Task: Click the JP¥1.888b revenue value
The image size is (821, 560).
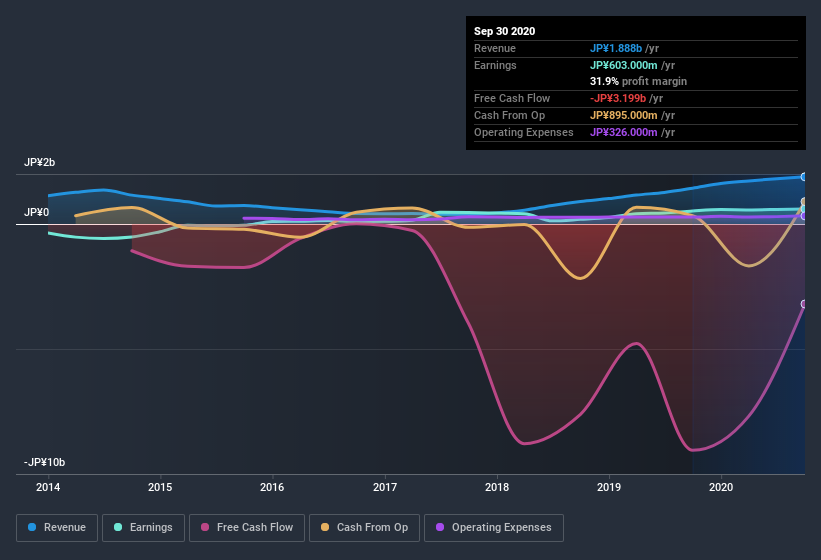Action: 616,48
